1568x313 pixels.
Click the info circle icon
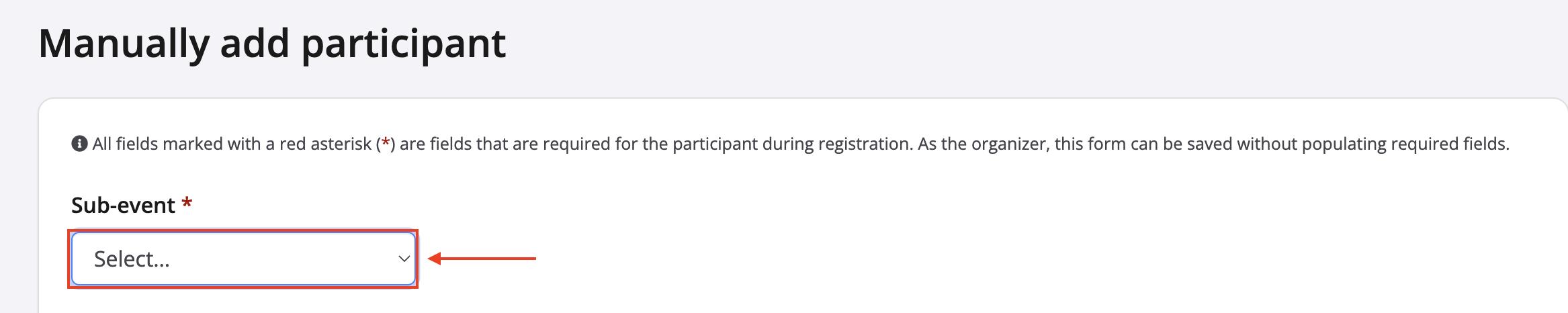click(79, 144)
